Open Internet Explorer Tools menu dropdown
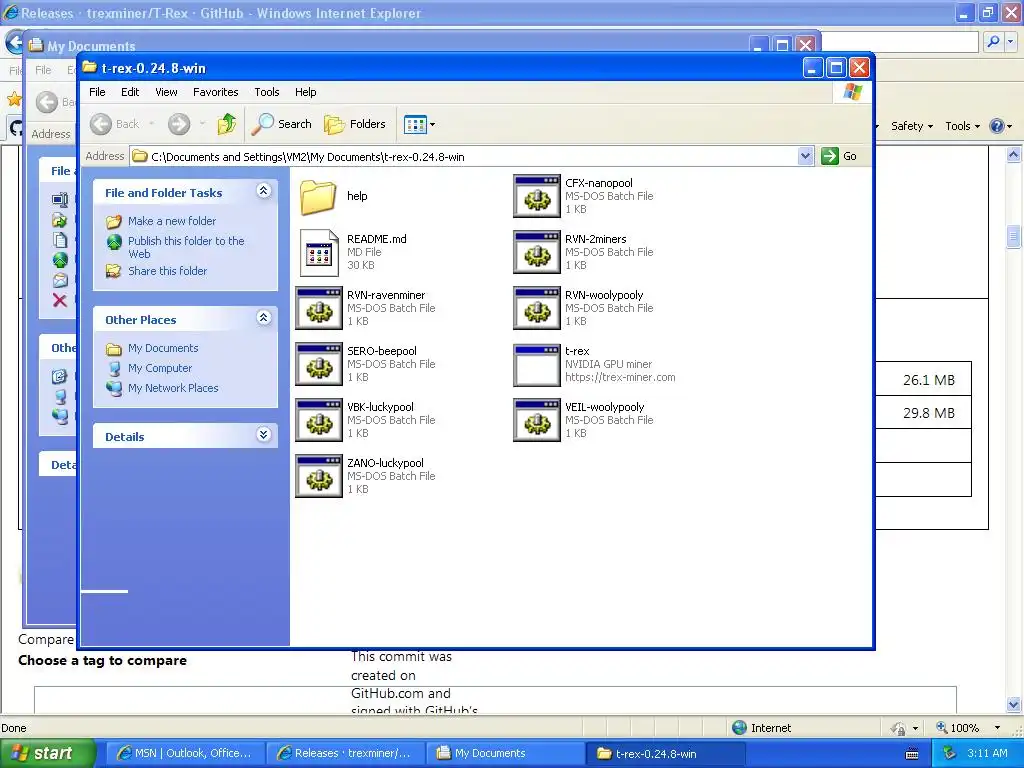 point(962,126)
